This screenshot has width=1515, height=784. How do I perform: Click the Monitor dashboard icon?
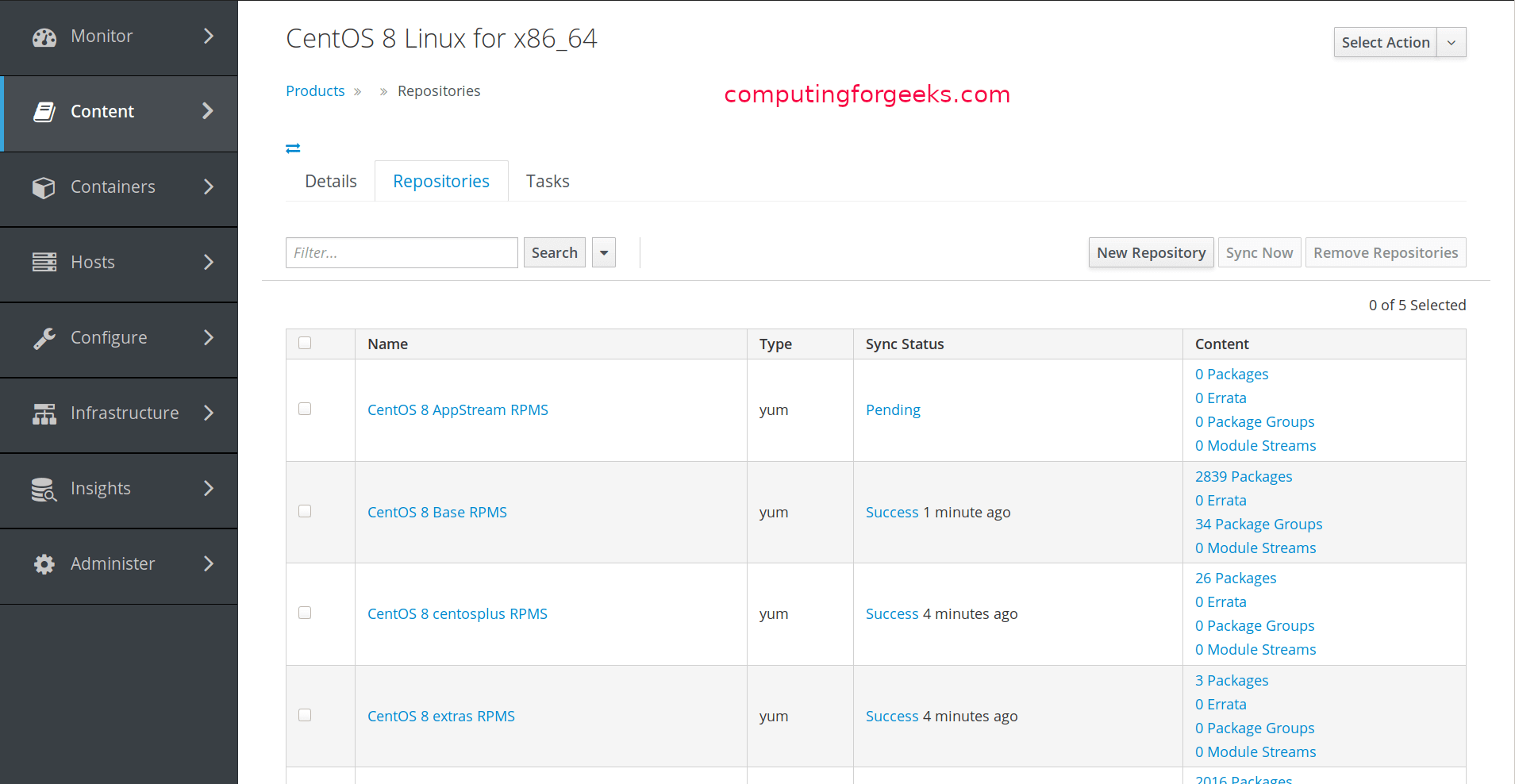[x=44, y=37]
